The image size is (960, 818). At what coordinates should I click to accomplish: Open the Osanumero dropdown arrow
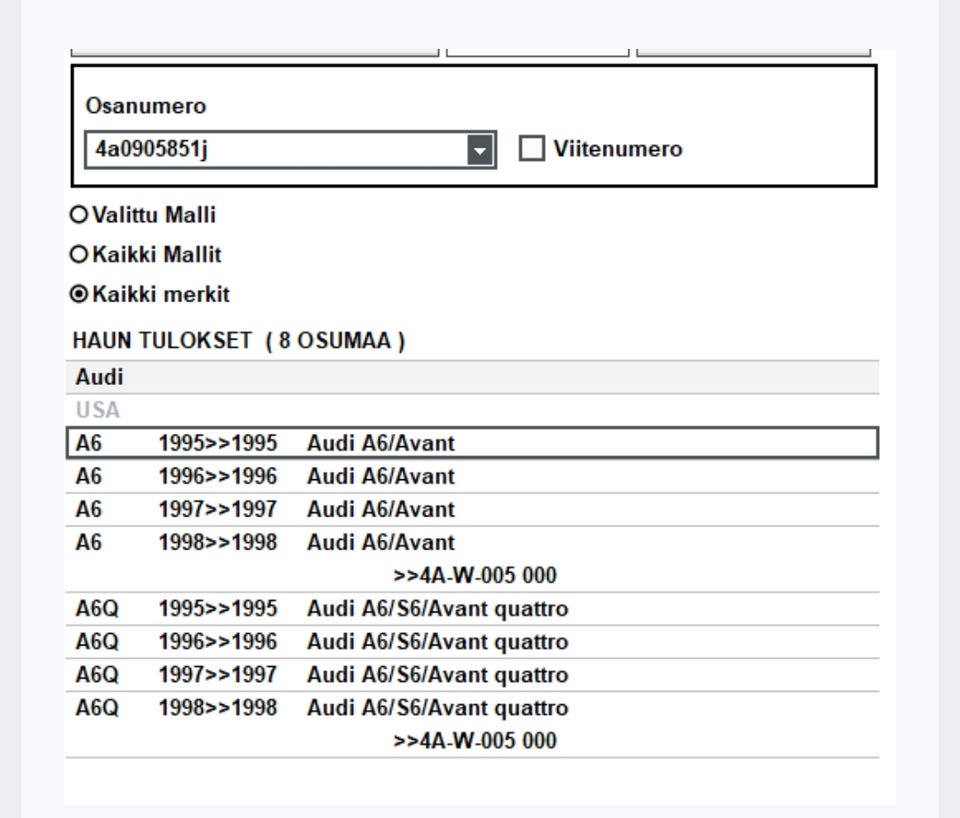click(485, 150)
